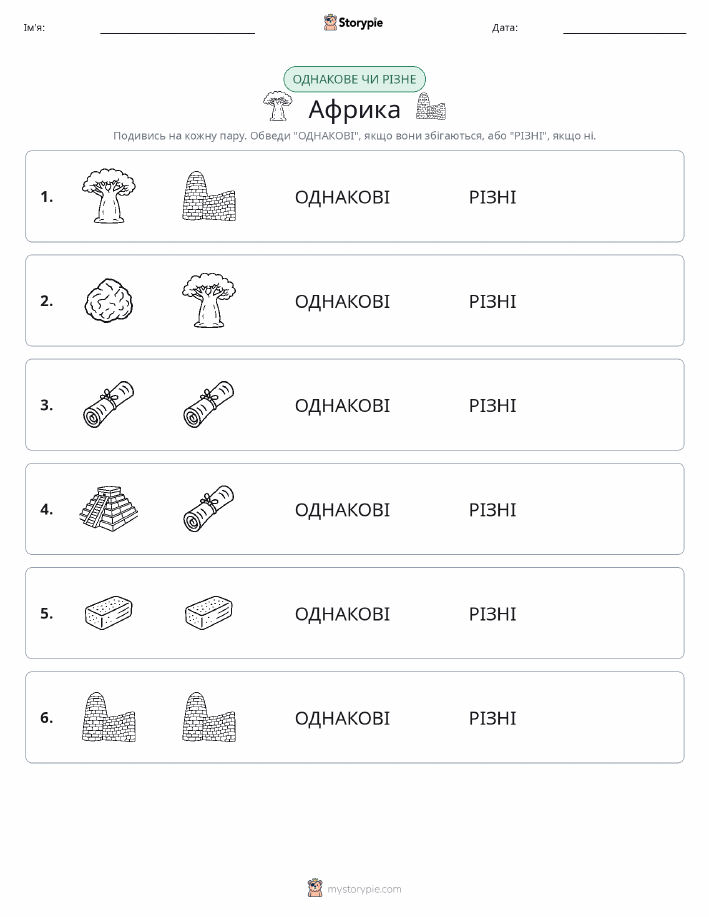Click the baobab tree in row 1

pos(109,196)
